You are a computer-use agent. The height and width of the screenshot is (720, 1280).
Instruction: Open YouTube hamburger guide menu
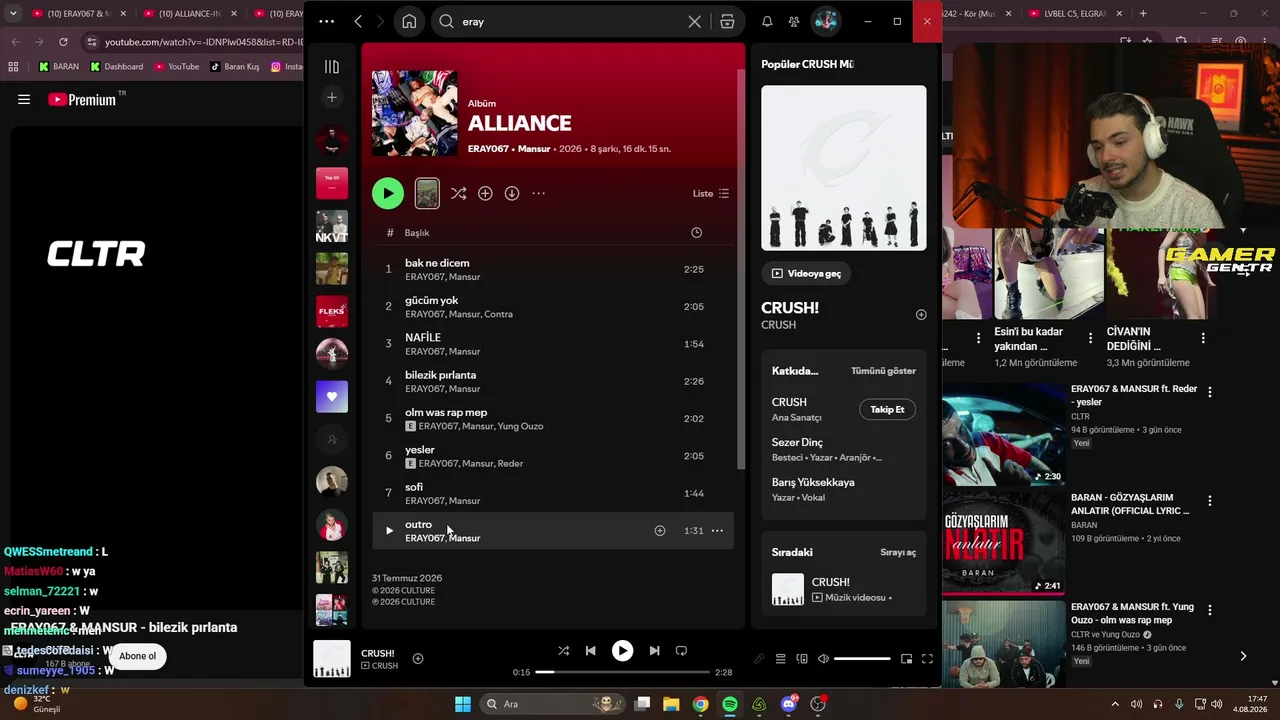coord(24,99)
